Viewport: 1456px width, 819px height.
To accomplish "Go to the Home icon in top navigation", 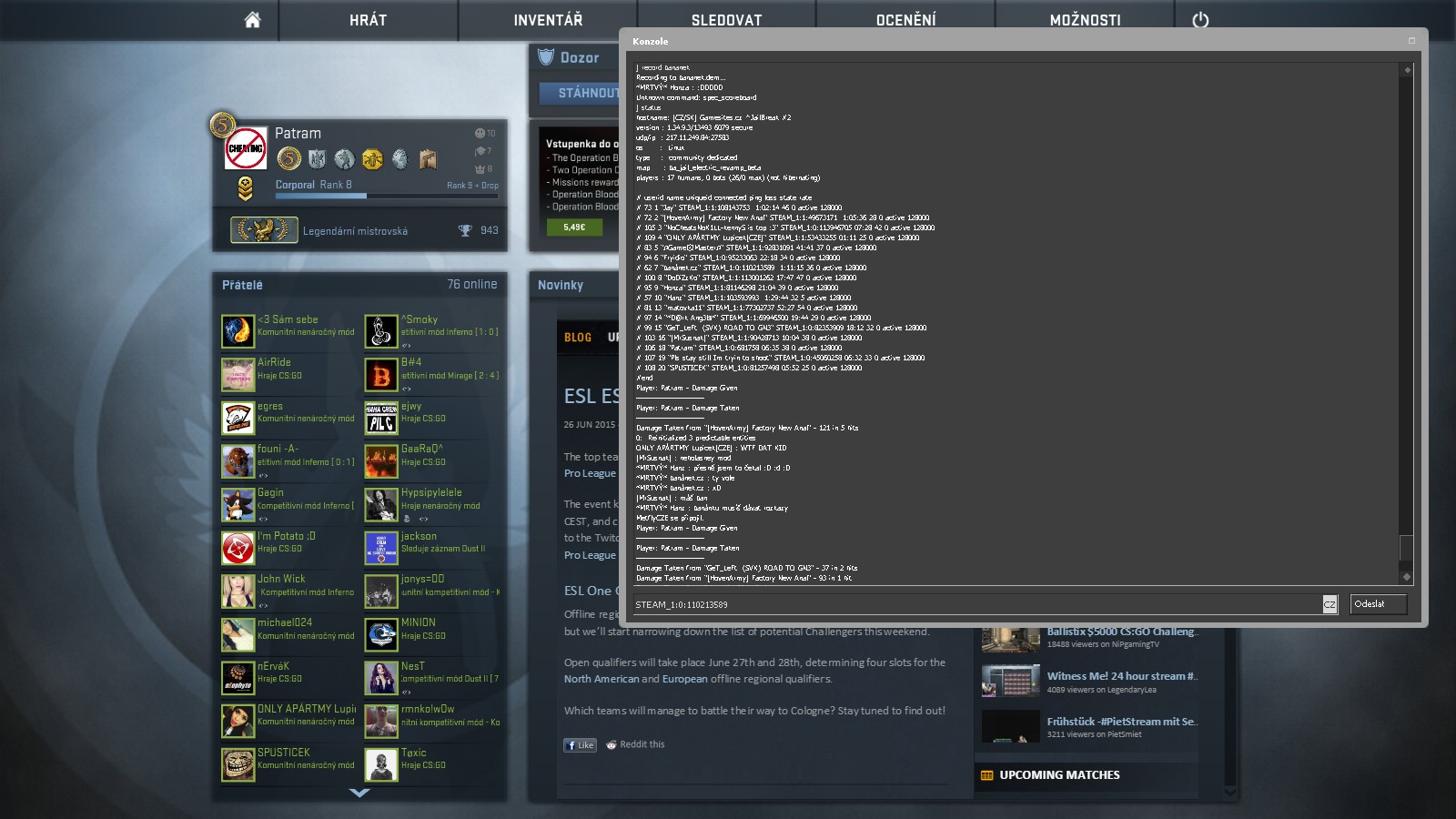I will [x=252, y=20].
